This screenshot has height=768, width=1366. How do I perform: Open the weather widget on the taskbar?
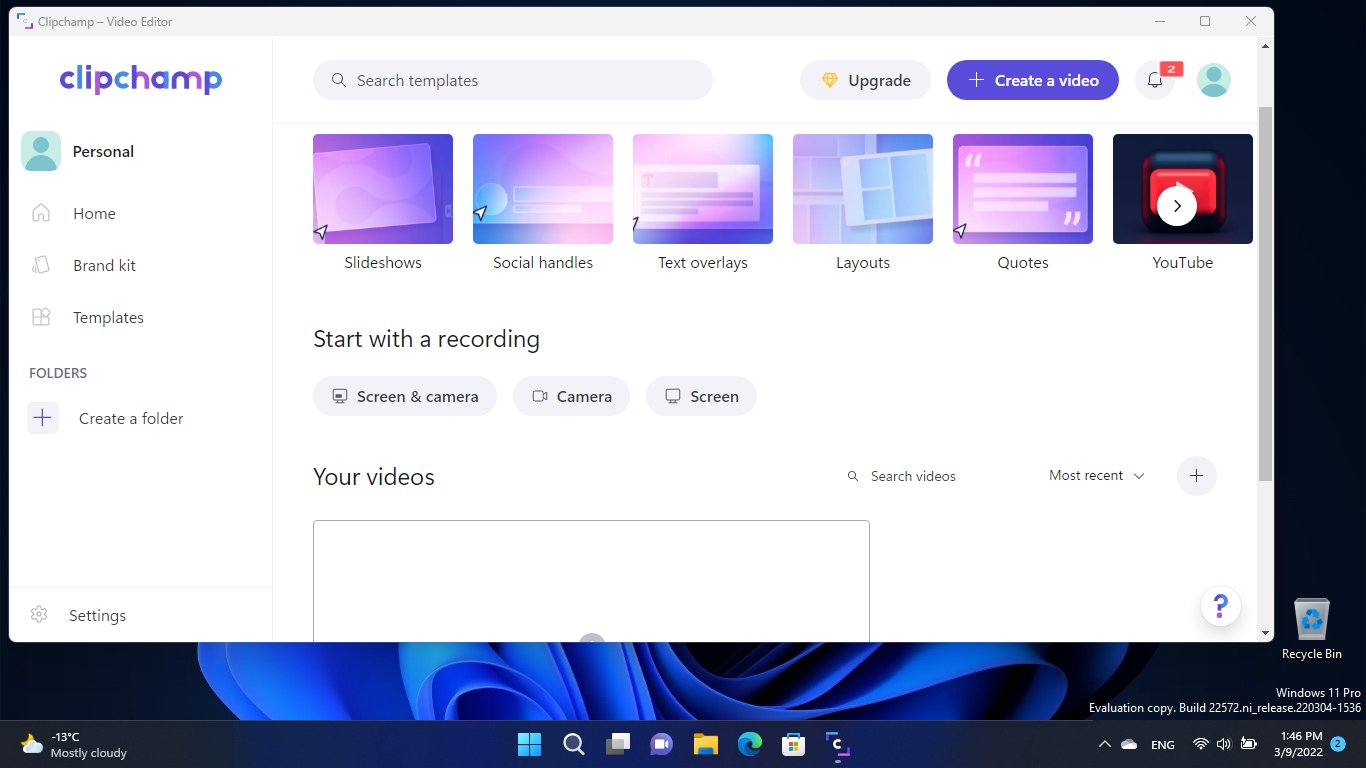click(x=74, y=745)
